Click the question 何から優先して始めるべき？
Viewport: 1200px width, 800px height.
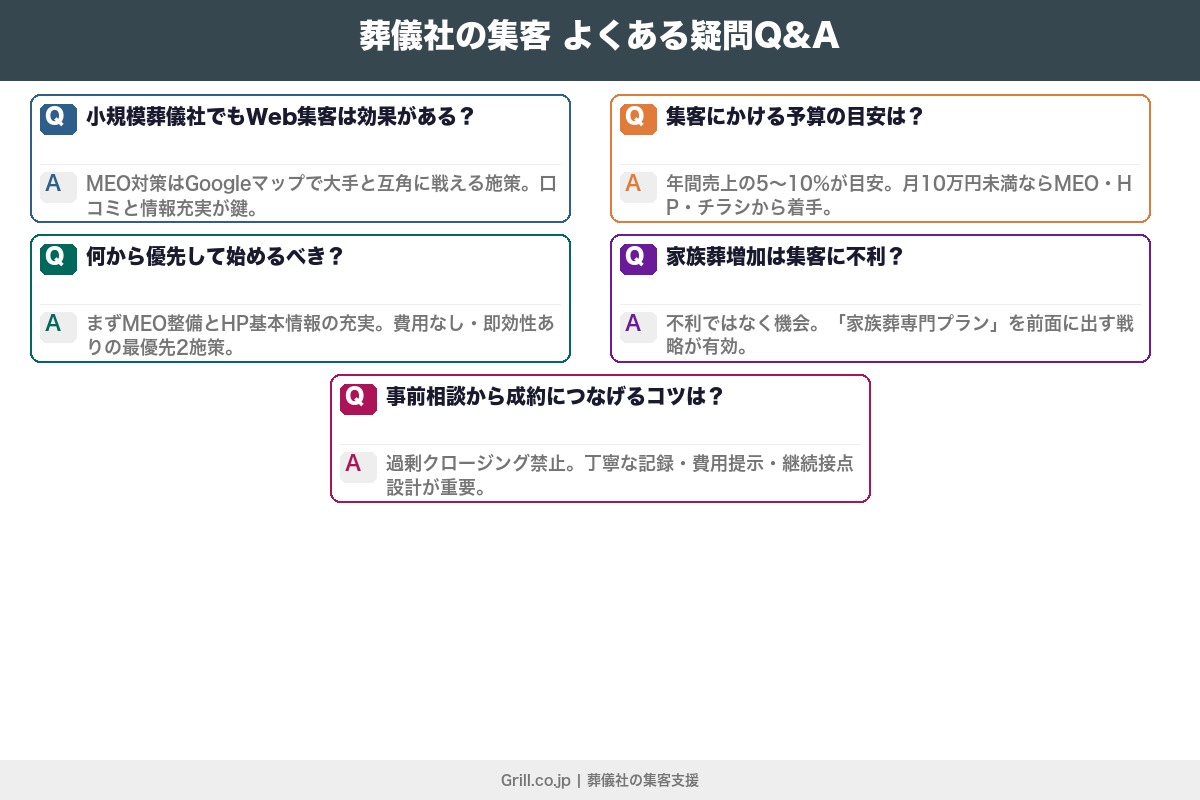click(215, 257)
